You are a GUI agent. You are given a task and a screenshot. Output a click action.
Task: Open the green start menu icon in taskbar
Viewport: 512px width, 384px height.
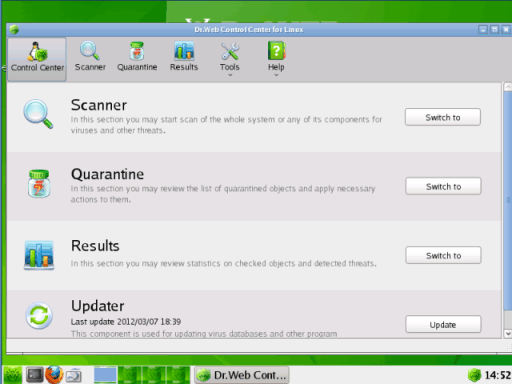pos(13,375)
